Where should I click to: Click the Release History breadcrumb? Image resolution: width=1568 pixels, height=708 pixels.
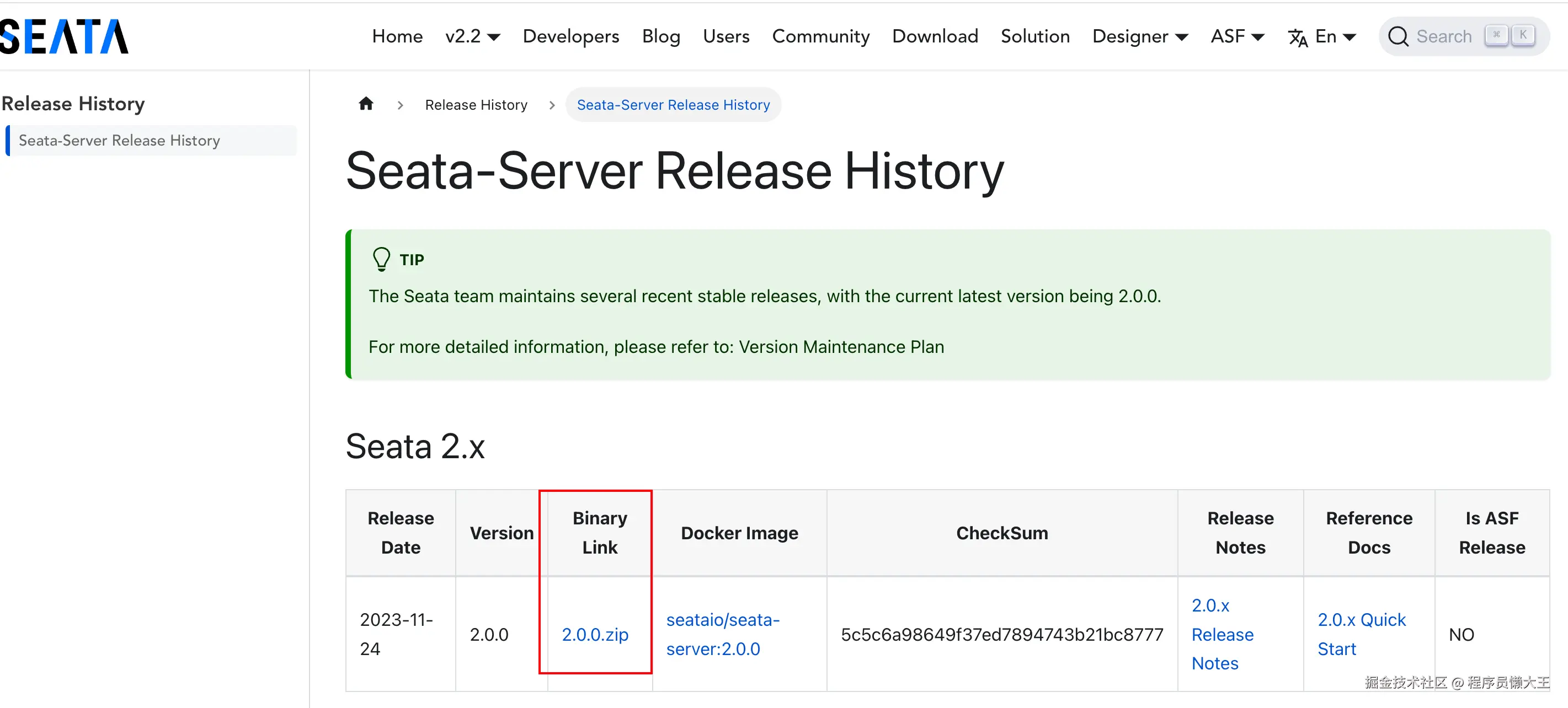click(x=476, y=105)
